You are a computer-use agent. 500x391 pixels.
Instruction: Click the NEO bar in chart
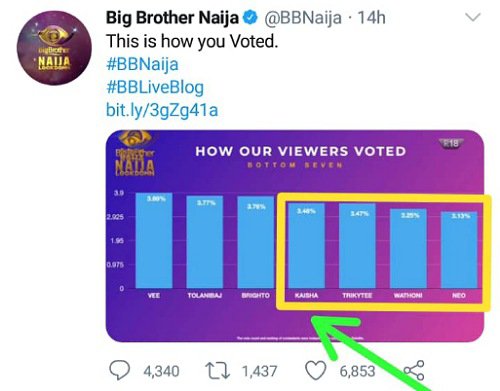pyautogui.click(x=459, y=250)
